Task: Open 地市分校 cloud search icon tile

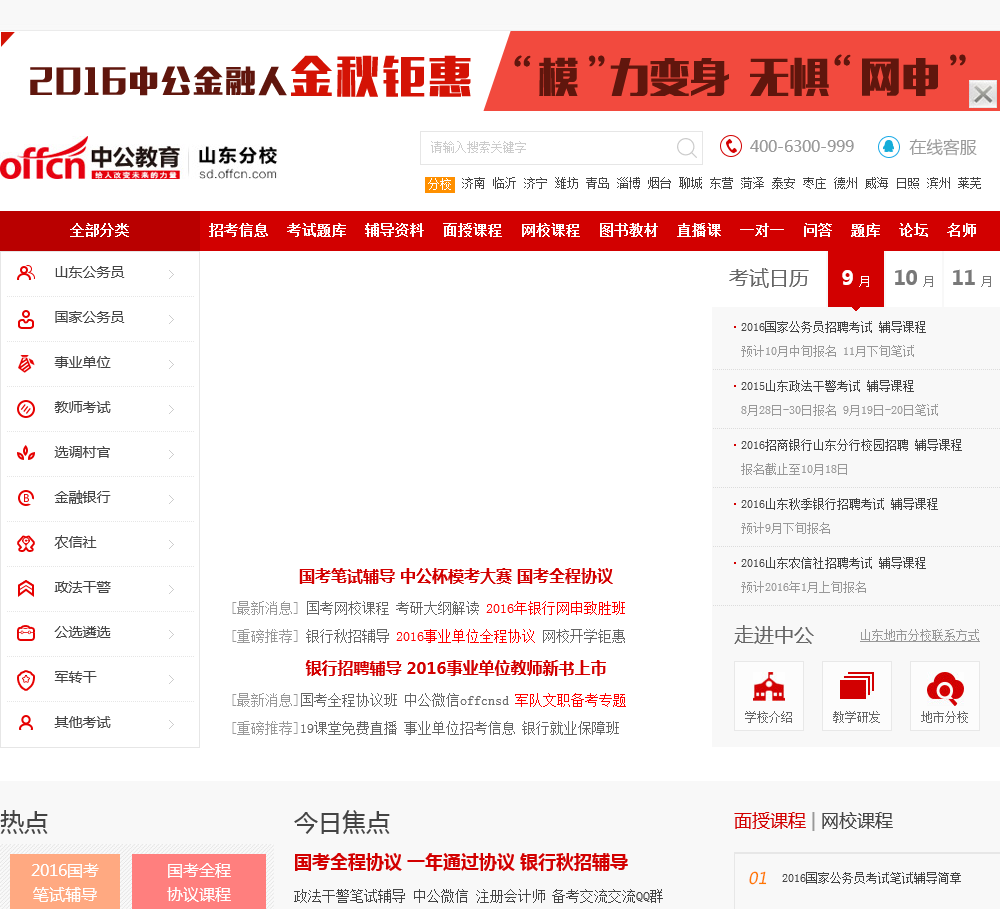Action: [x=945, y=696]
